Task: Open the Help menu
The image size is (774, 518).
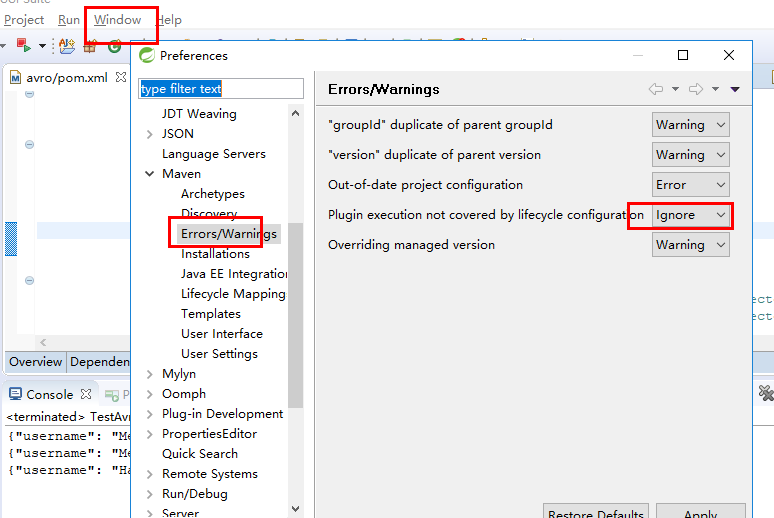Action: 169,20
